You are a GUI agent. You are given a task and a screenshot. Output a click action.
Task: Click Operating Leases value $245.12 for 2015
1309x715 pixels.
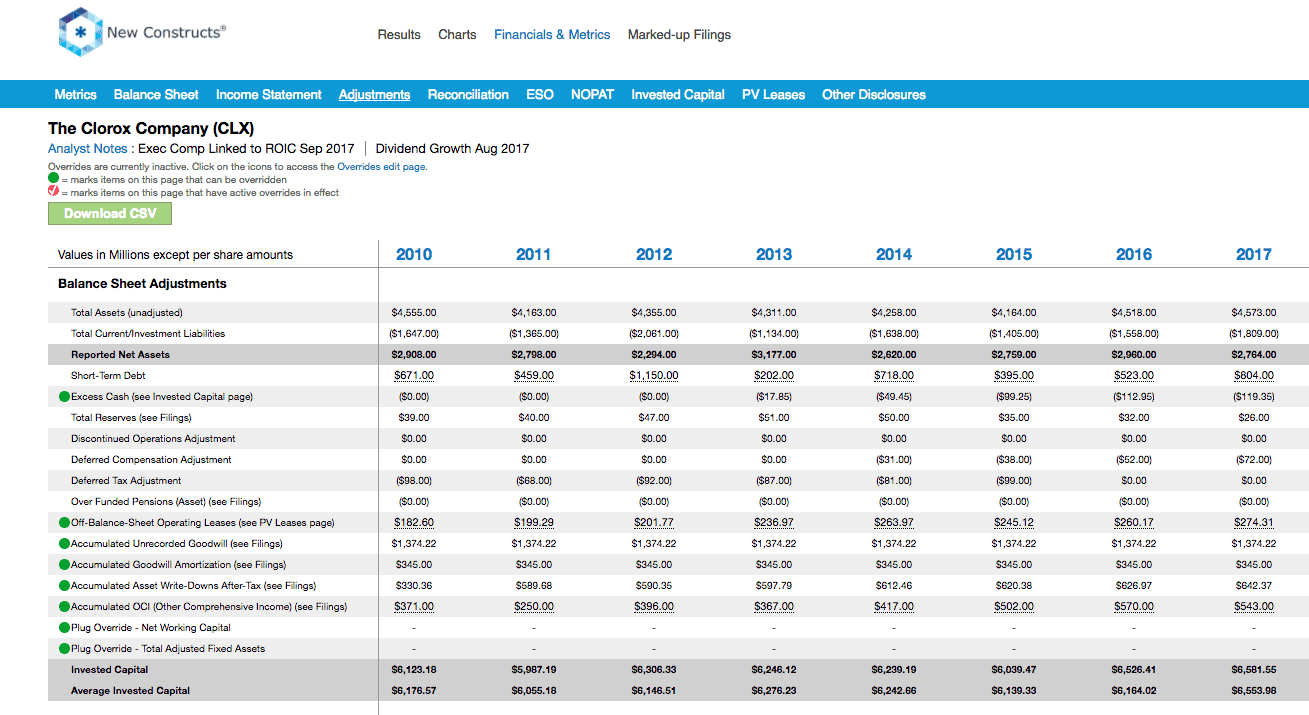point(1014,523)
